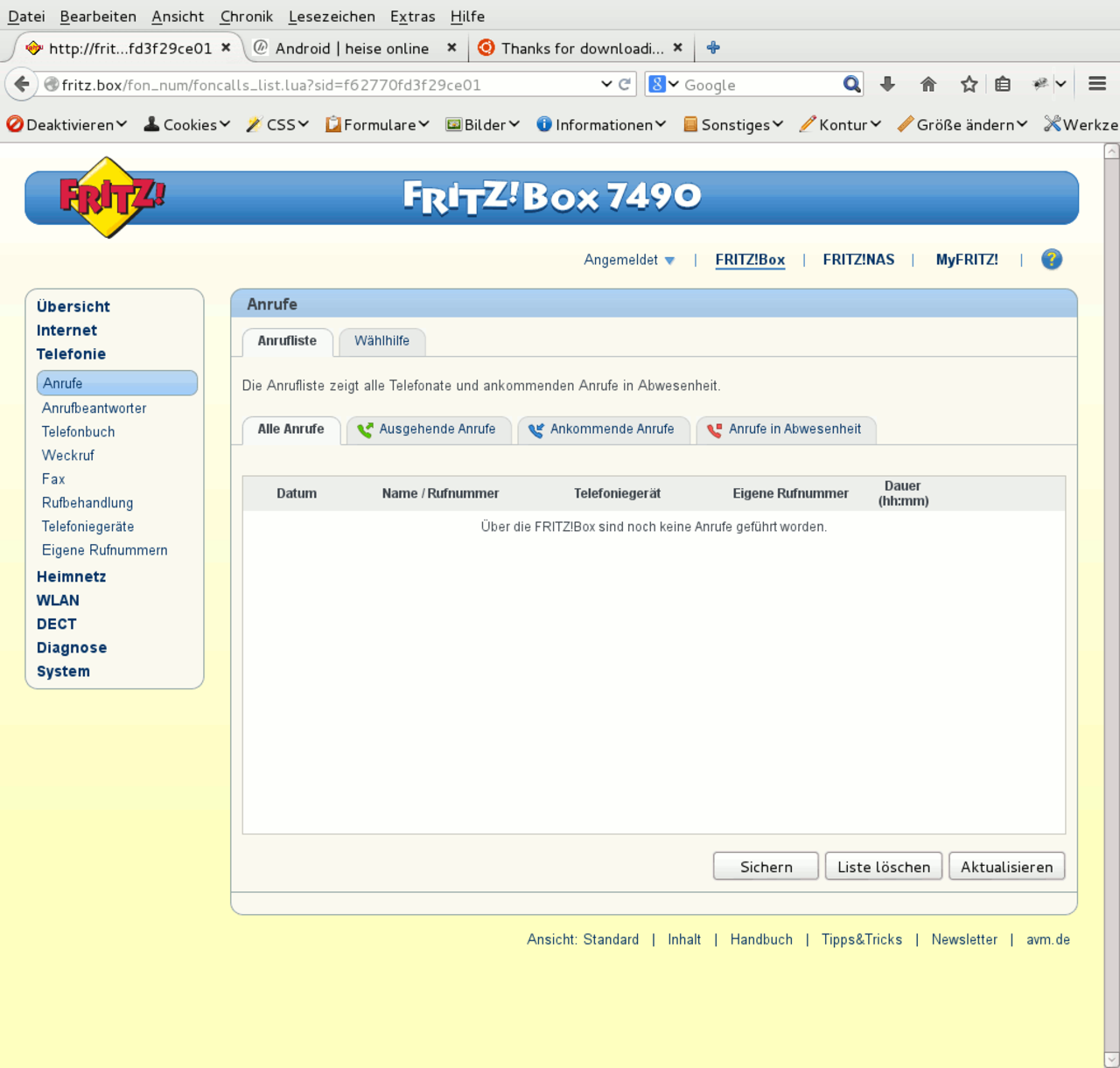Open Internet in the sidebar
The width and height of the screenshot is (1120, 1068).
tap(66, 331)
